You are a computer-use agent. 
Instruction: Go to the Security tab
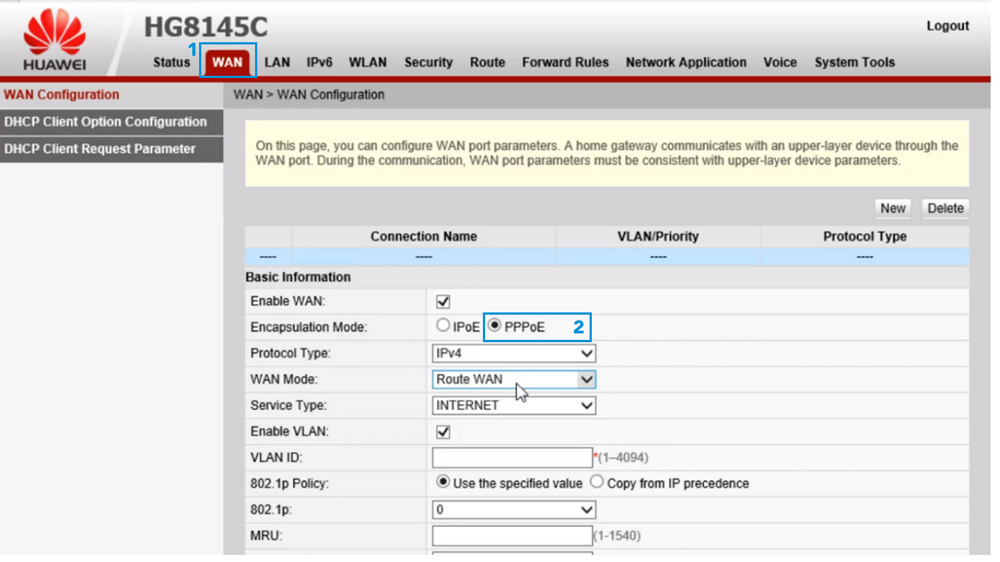pos(429,63)
